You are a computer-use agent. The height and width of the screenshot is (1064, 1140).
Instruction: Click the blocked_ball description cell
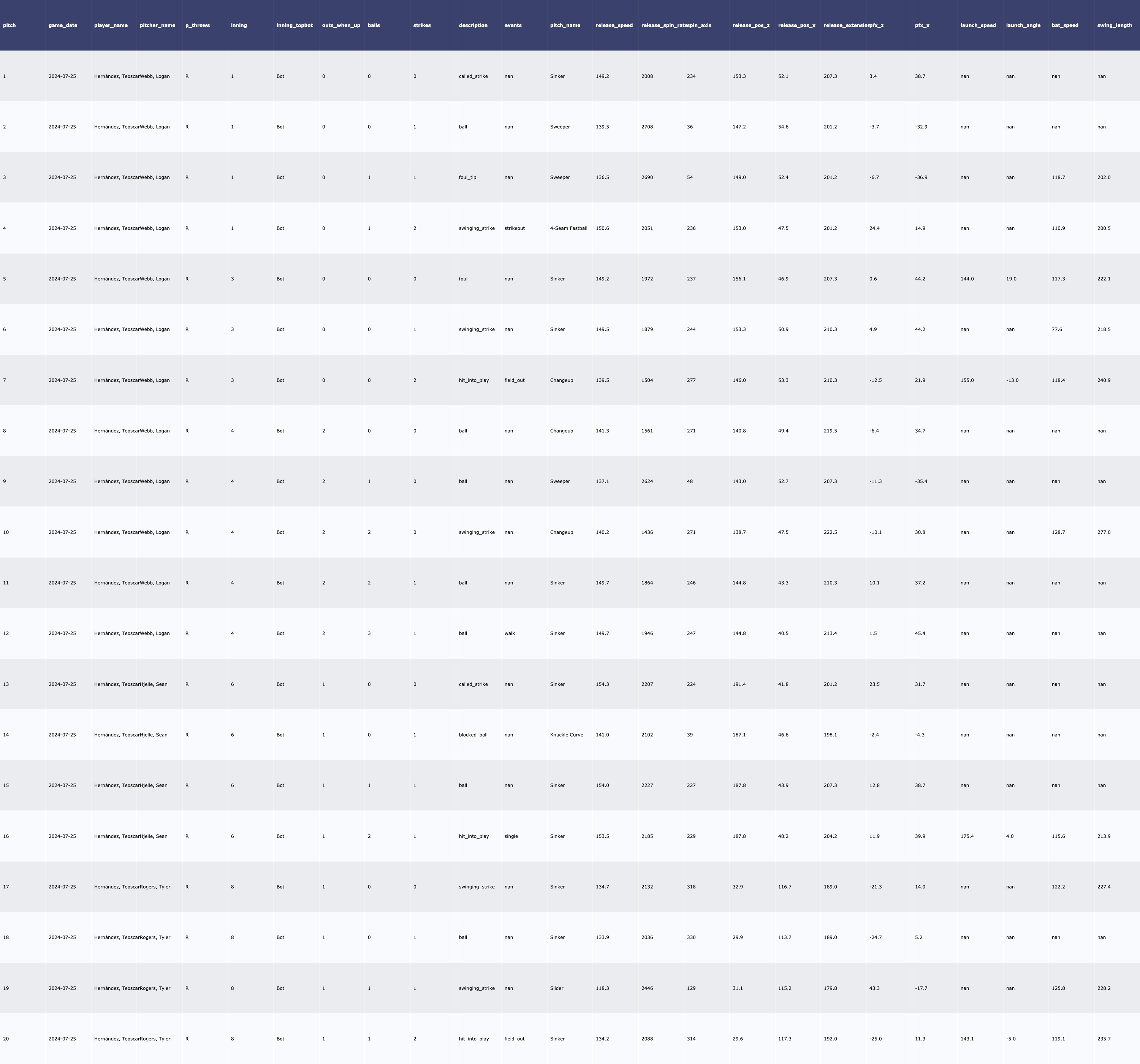(473, 735)
